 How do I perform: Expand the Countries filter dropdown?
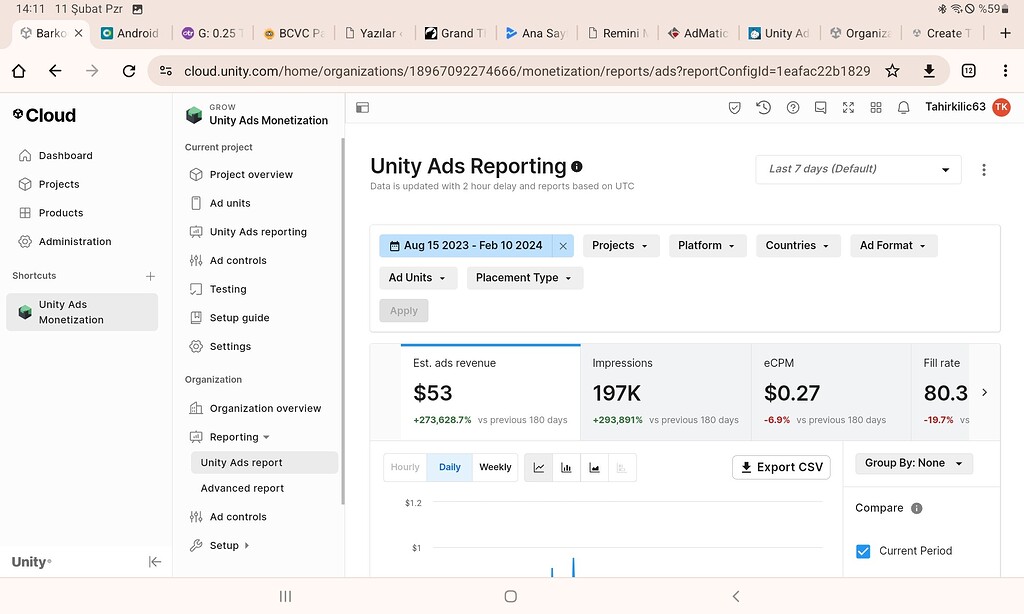coord(797,246)
